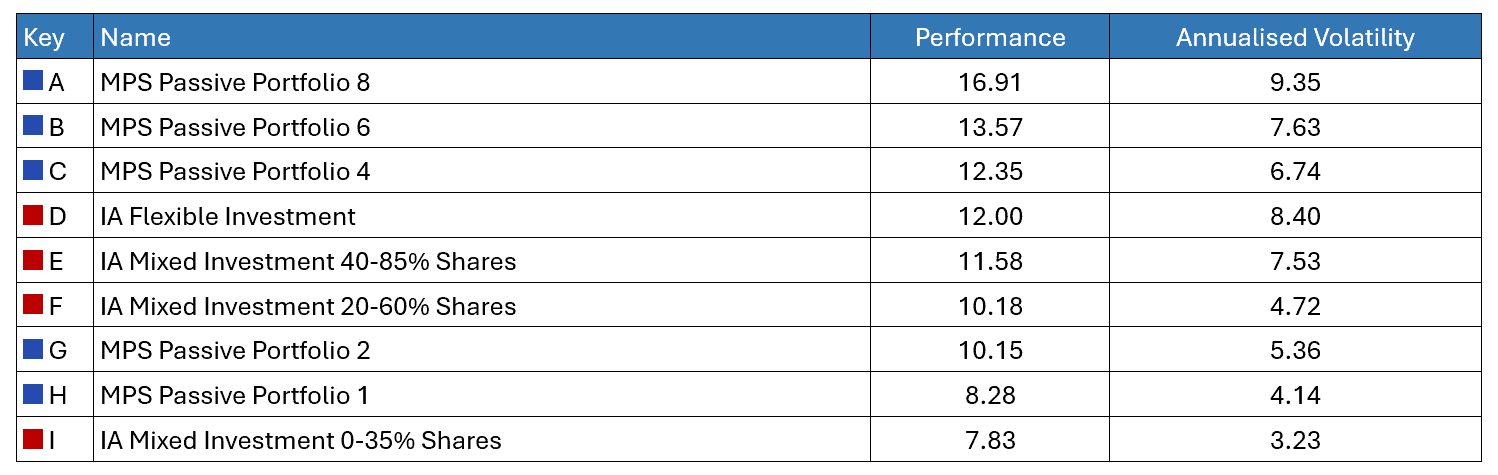Select the red swatch beside key F
The image size is (1498, 475).
33,304
